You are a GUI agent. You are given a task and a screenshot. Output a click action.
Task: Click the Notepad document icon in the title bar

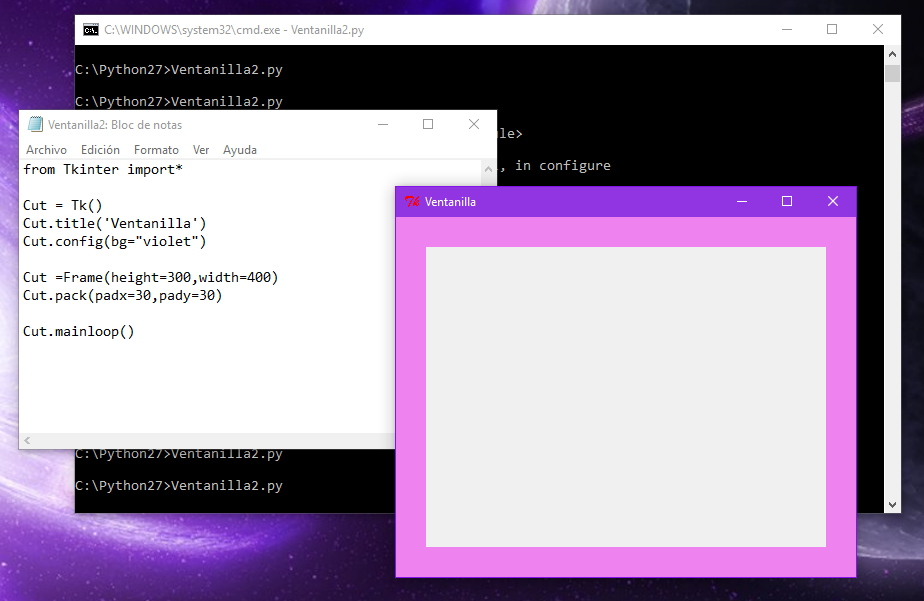33,124
